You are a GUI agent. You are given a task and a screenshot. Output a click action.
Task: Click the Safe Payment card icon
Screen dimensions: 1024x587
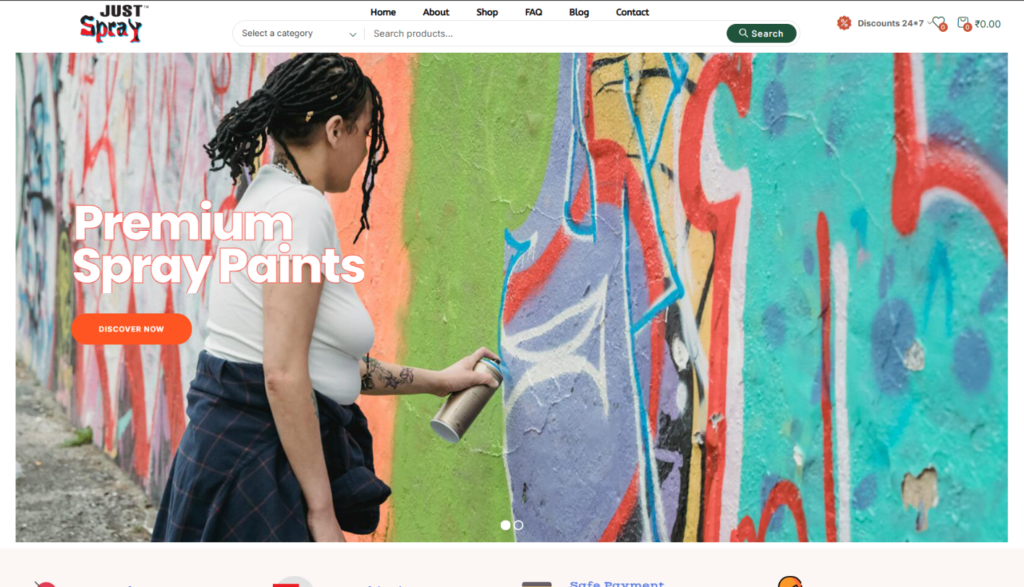point(537,583)
